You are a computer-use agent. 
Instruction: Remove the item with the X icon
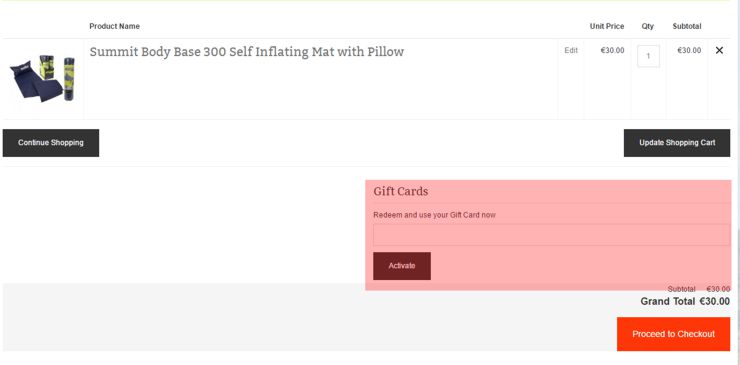coord(719,50)
